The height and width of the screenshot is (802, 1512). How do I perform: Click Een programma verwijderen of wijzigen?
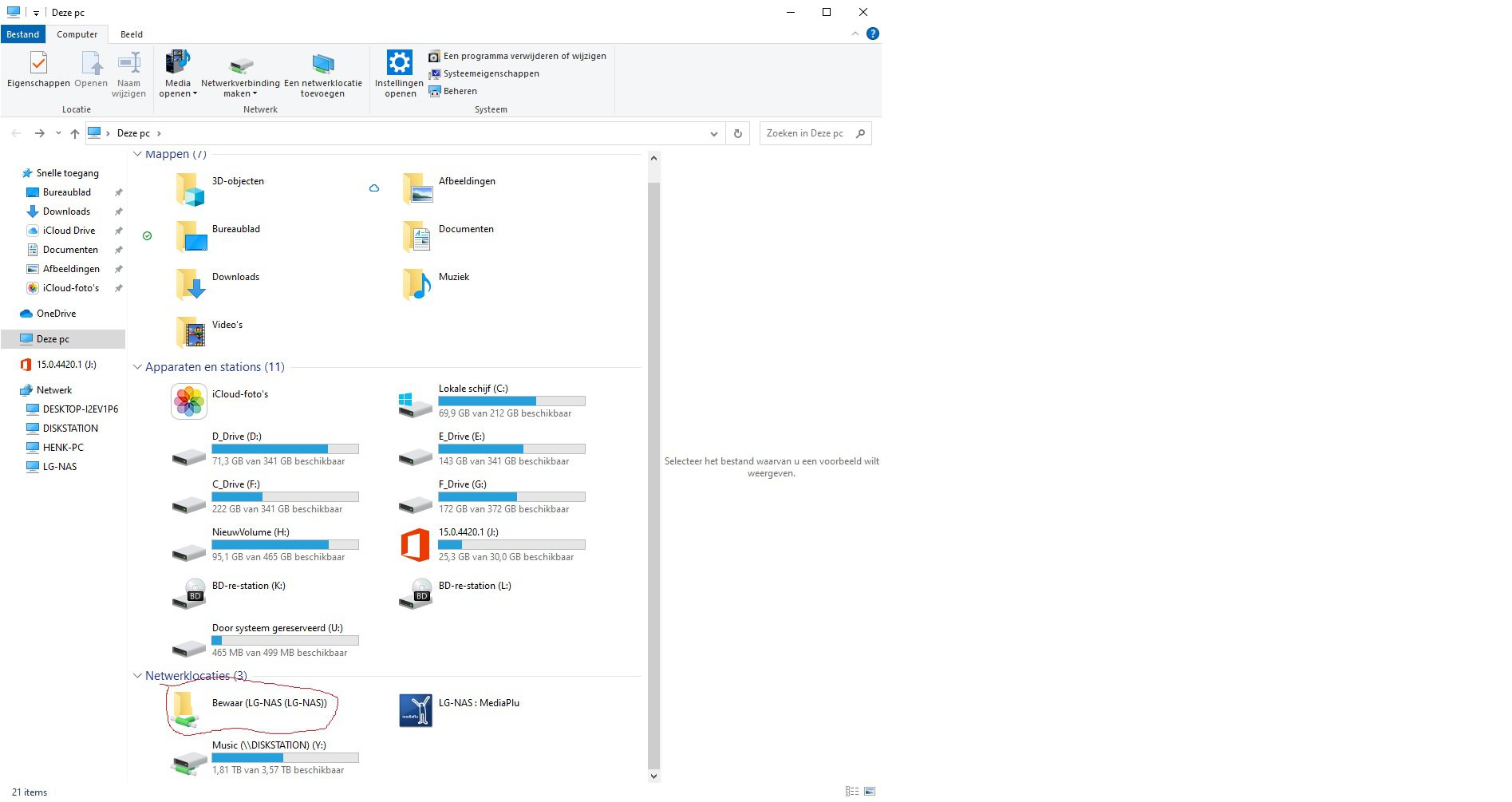pyautogui.click(x=517, y=56)
